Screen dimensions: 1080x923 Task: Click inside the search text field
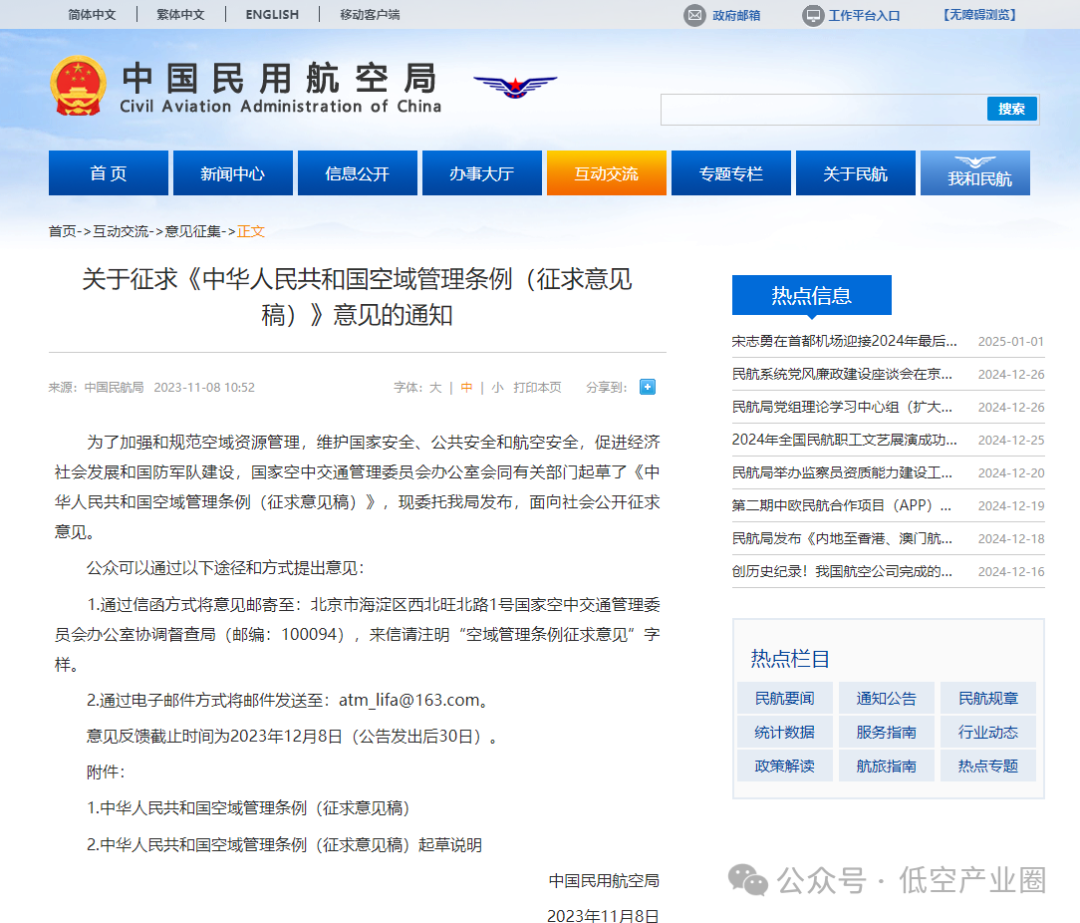[822, 109]
